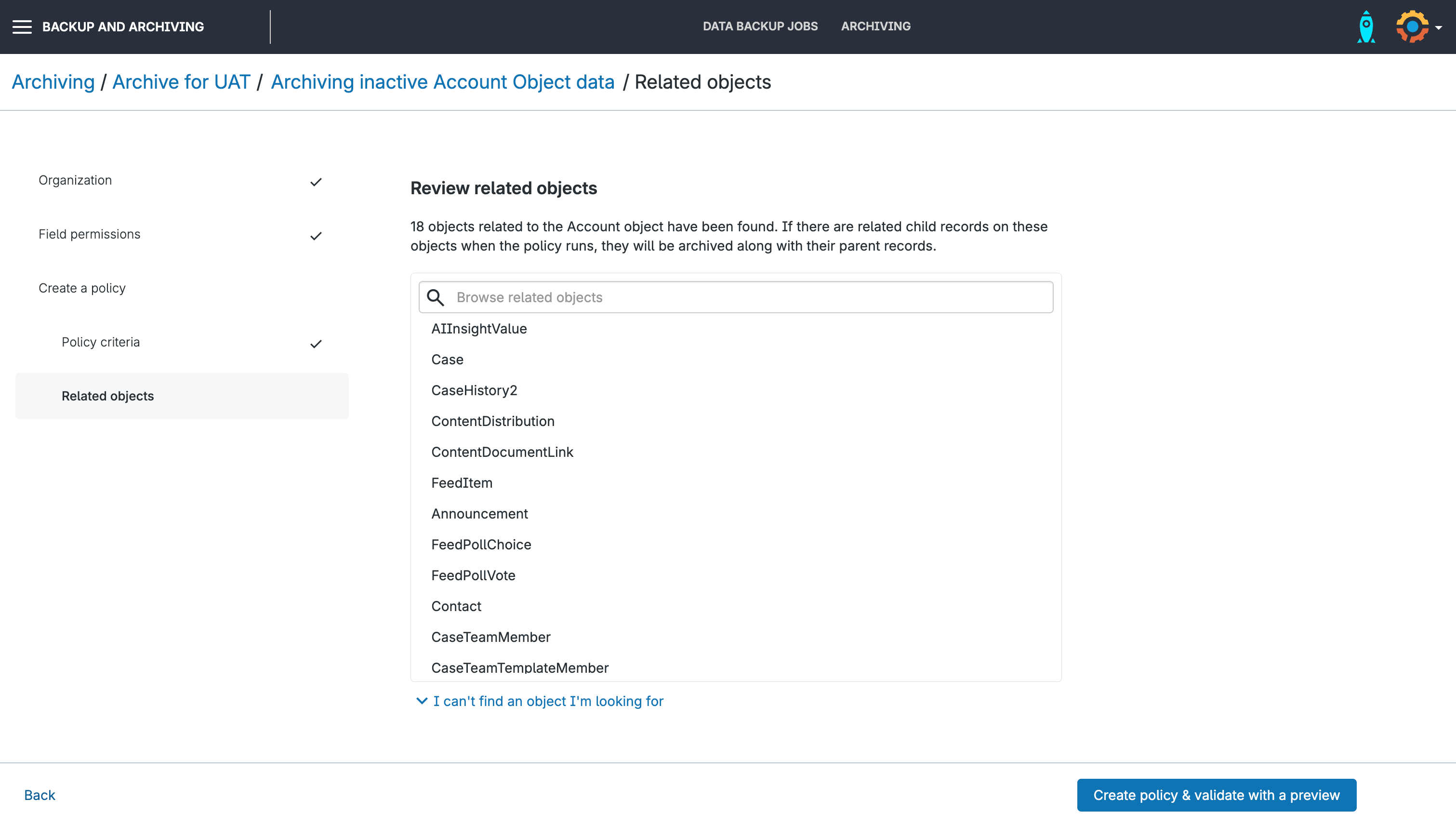Switch to the Archiving tab
Viewport: 1456px width, 826px height.
coord(875,26)
